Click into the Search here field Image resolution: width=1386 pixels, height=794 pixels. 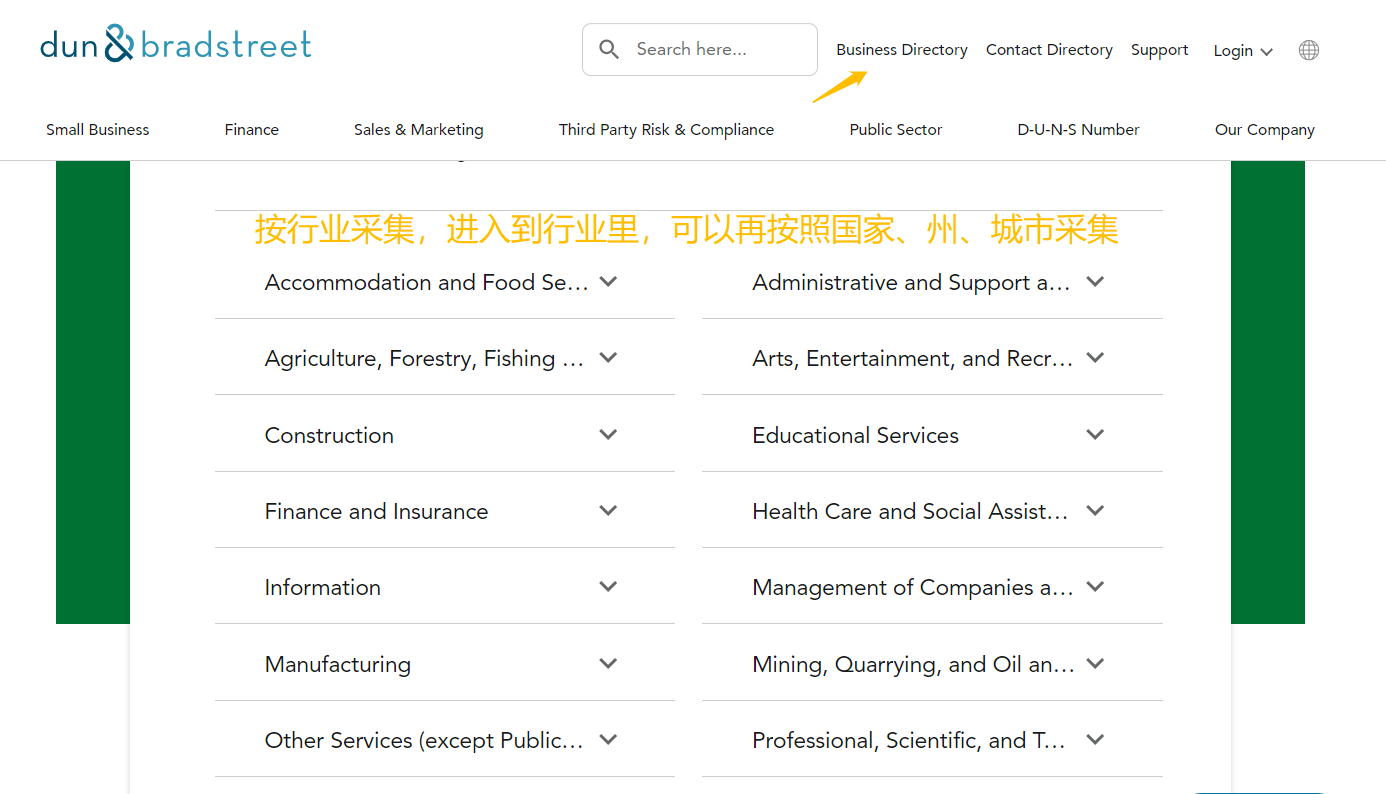(700, 49)
